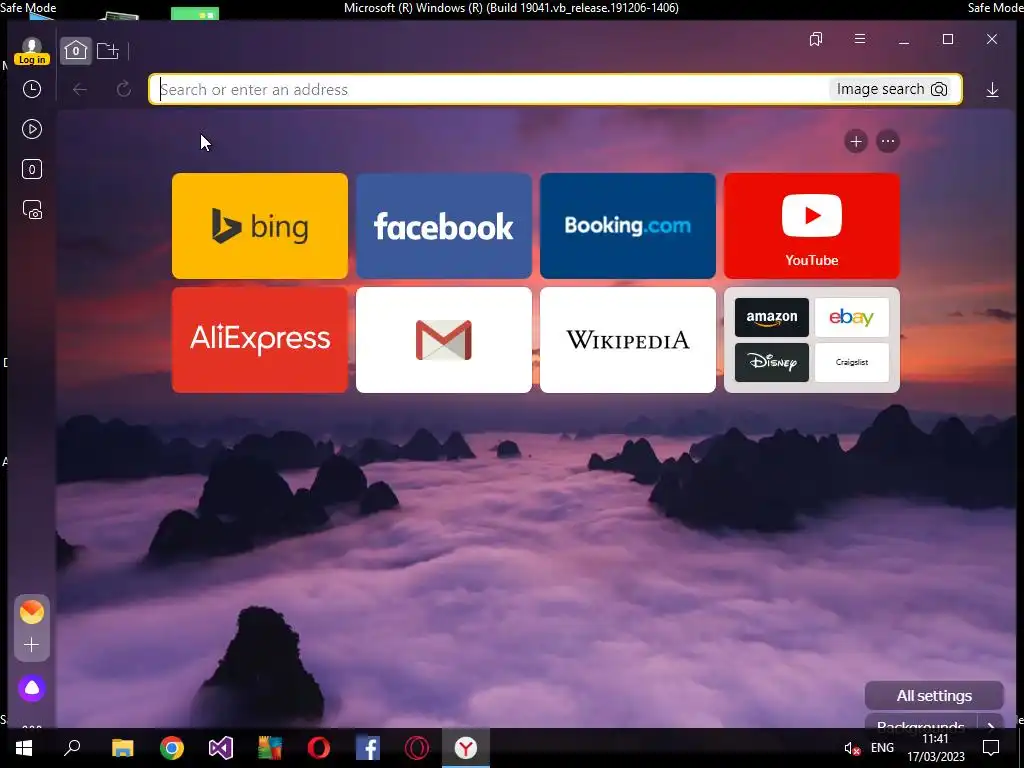Open the Amazon shortcut in folder tile
This screenshot has height=768, width=1024.
772,317
